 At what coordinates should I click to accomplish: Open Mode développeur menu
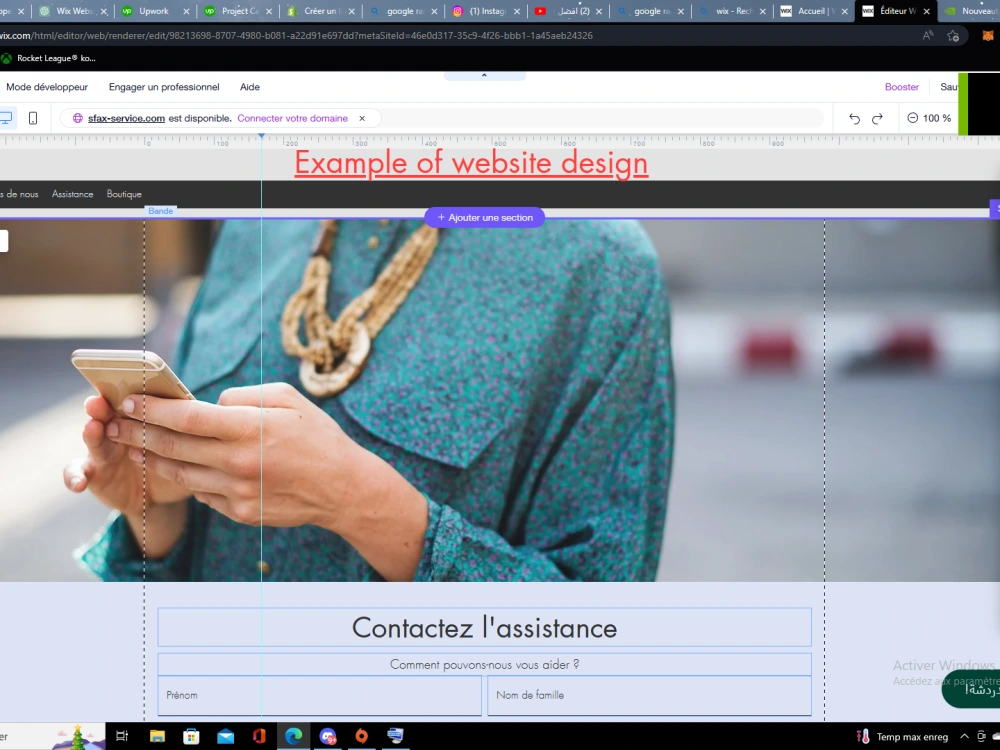[x=47, y=87]
